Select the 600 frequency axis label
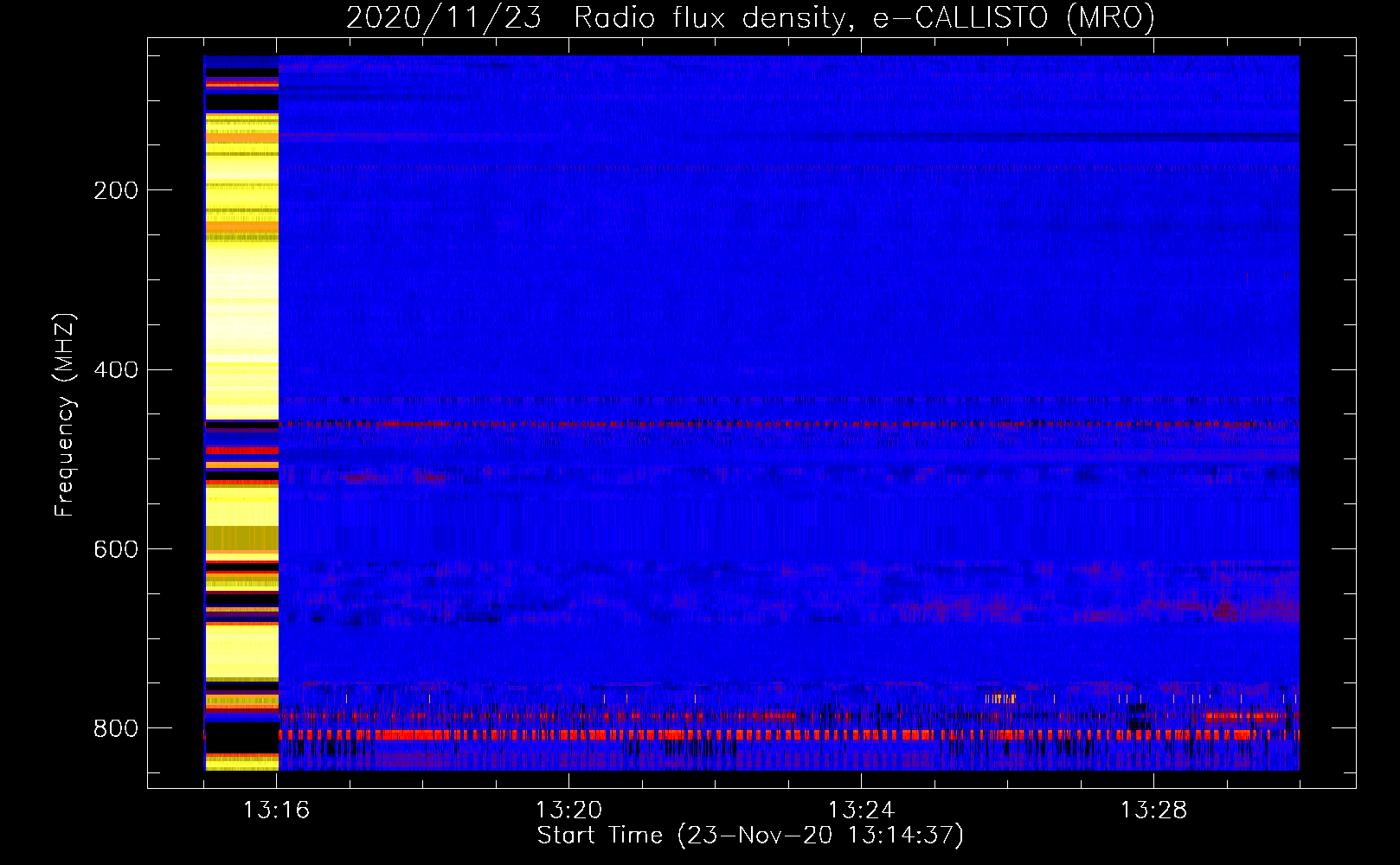The width and height of the screenshot is (1400, 865). (116, 550)
